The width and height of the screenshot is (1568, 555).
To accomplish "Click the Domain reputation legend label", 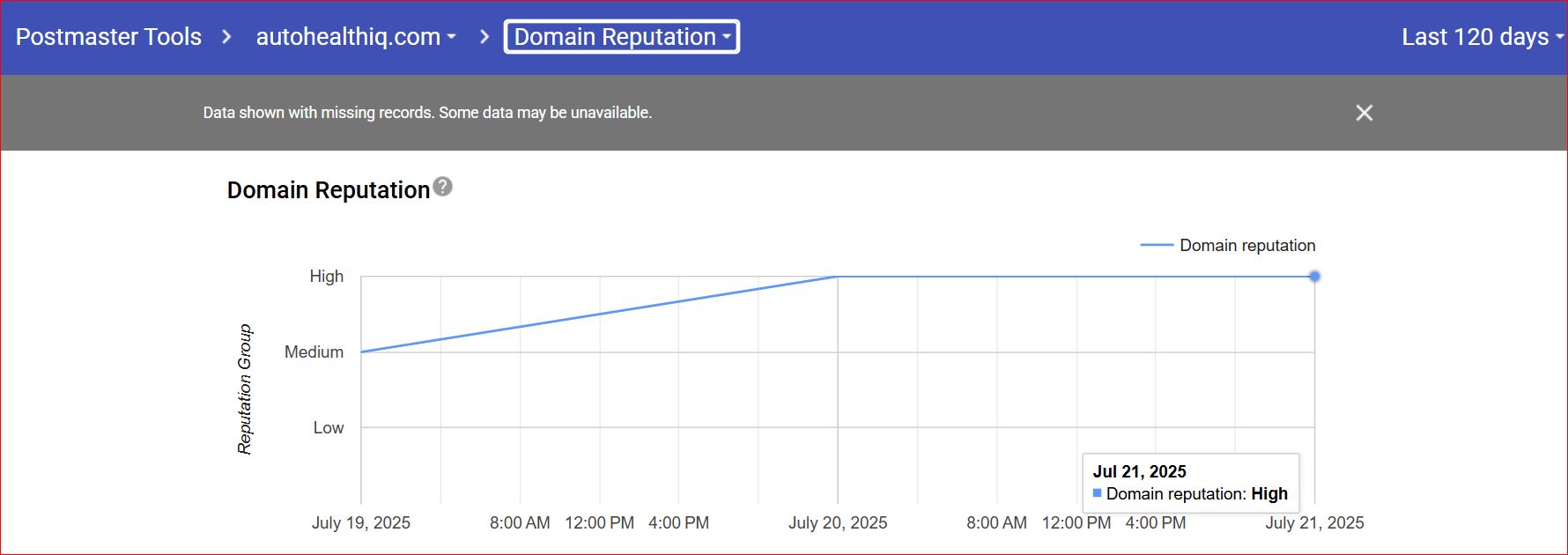I will 1246,245.
